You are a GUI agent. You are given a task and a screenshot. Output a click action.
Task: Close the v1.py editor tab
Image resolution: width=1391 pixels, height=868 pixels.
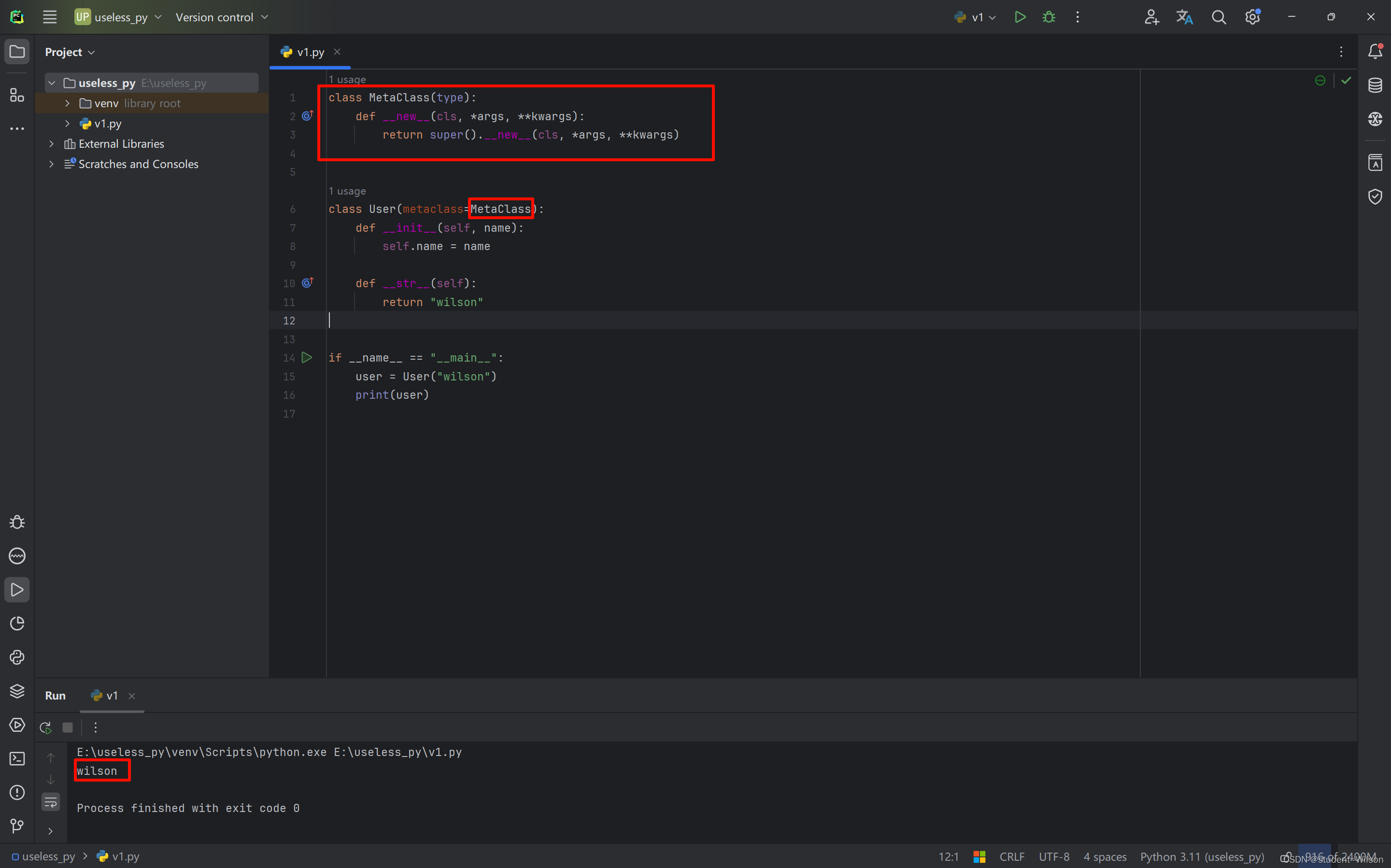click(x=337, y=52)
